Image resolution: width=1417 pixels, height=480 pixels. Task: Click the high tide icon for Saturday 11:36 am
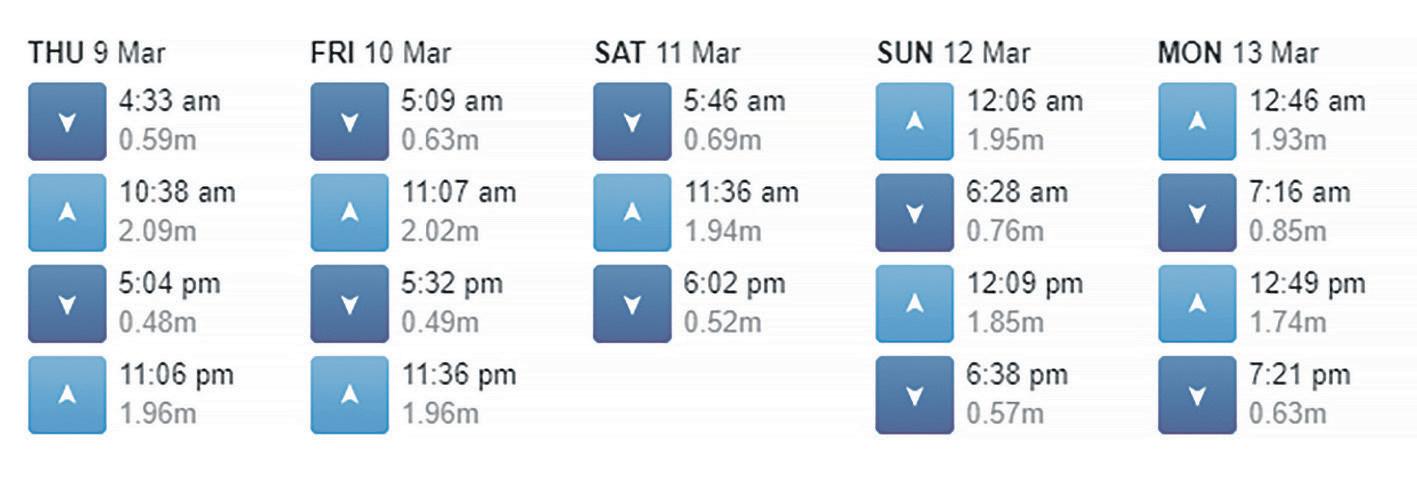(x=632, y=212)
